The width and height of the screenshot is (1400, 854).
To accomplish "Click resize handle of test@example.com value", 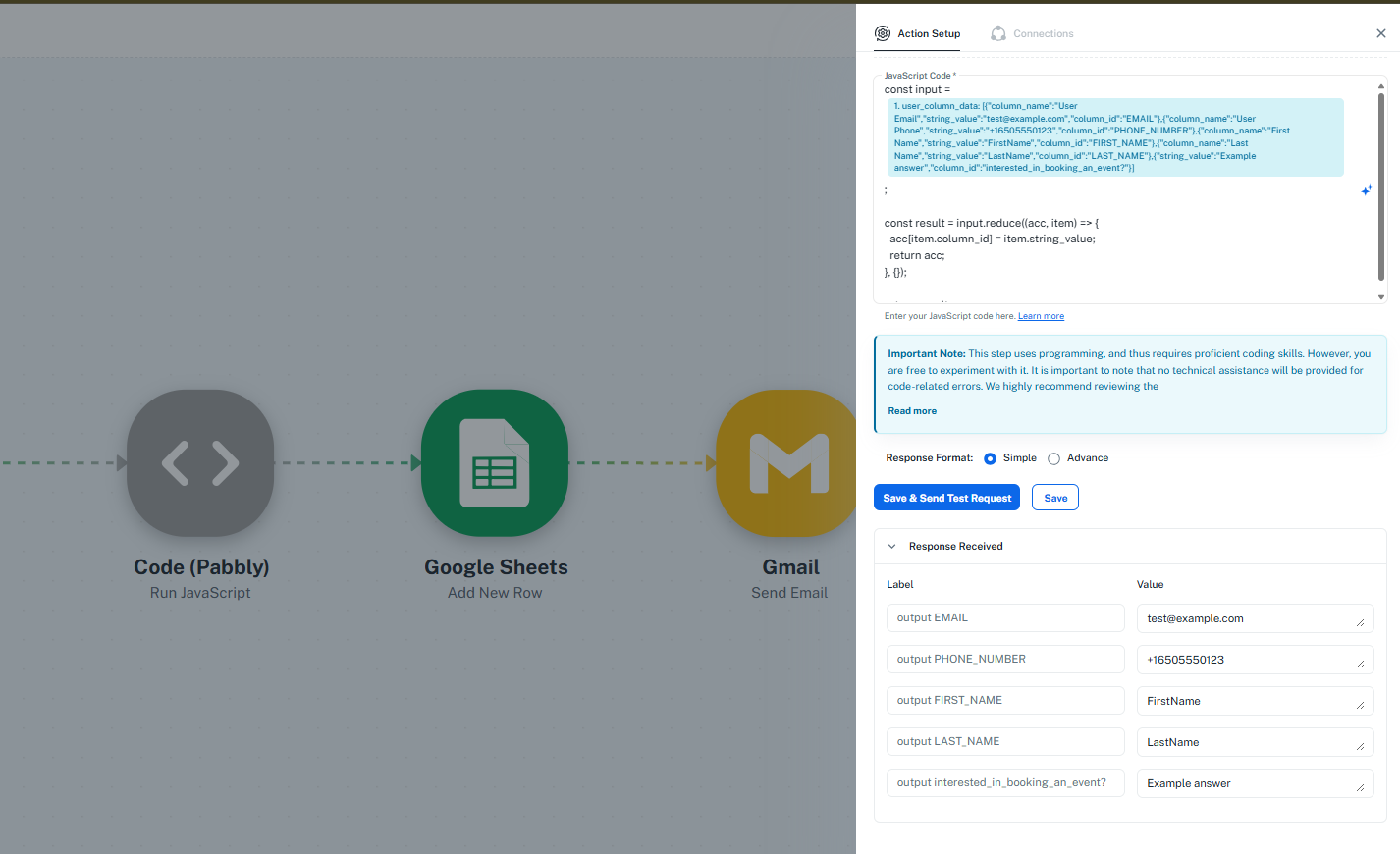I will [x=1360, y=622].
